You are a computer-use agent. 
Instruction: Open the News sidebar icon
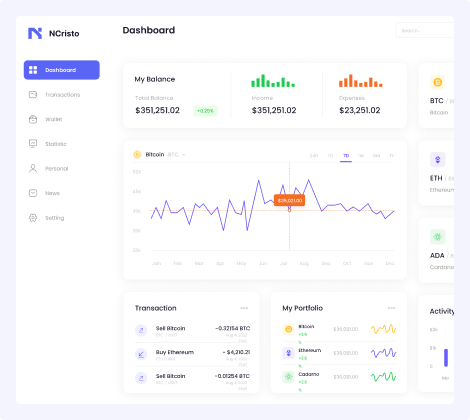pyautogui.click(x=33, y=193)
